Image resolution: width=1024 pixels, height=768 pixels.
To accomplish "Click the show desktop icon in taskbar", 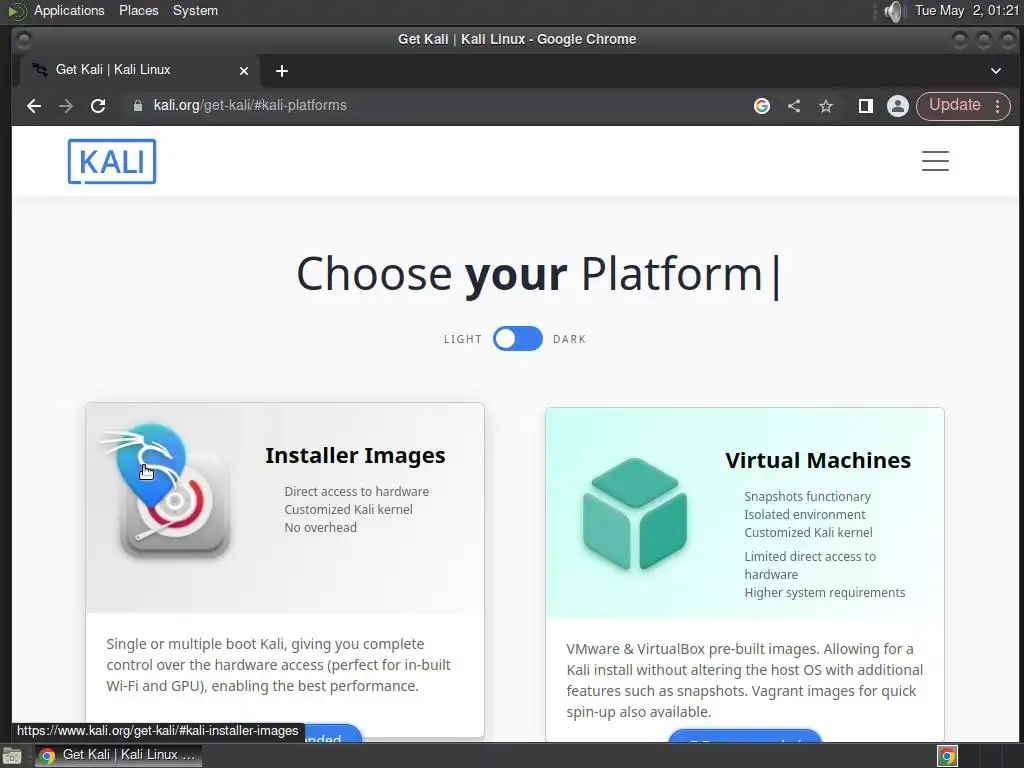I will [x=12, y=756].
